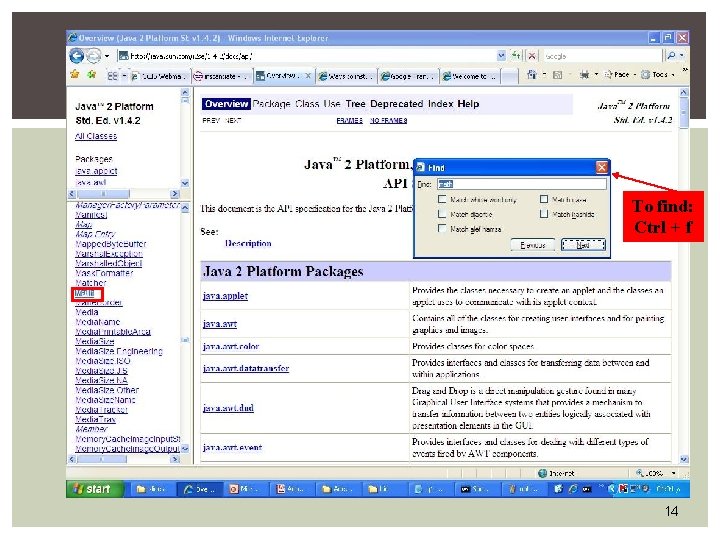Check Match whole word only in Find dialog
This screenshot has width=720, height=540.
[x=442, y=199]
